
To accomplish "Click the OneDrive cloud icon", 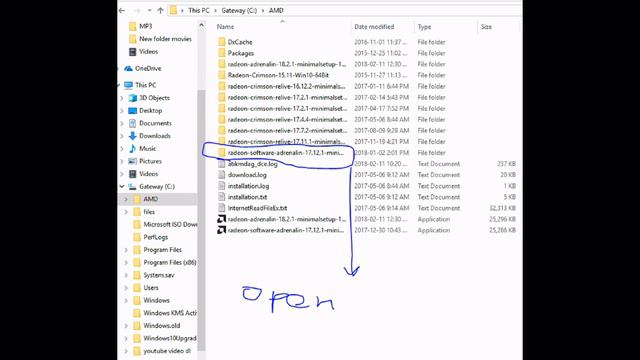I will pos(129,69).
